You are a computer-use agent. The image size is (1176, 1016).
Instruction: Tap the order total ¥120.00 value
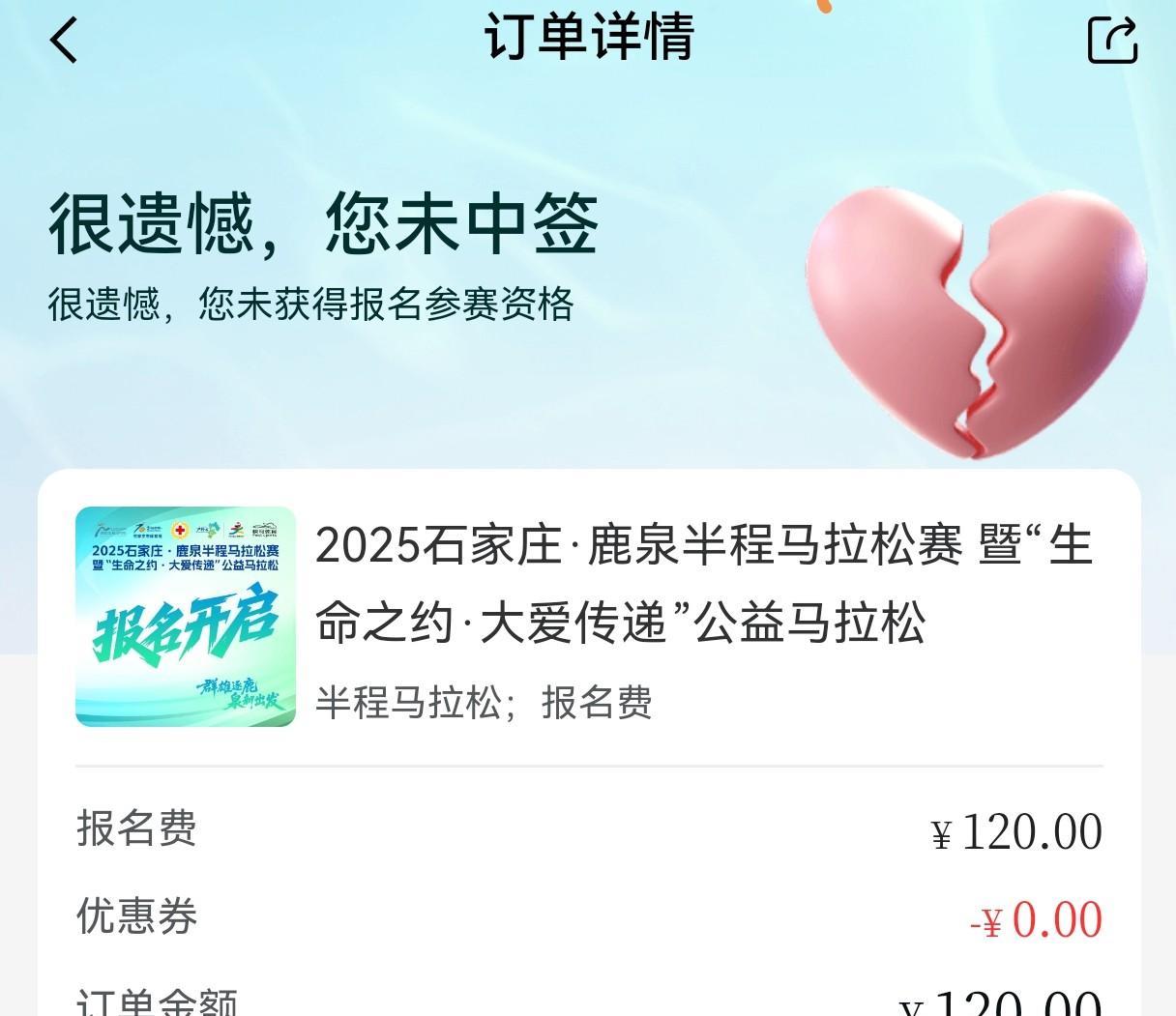click(x=1002, y=1003)
